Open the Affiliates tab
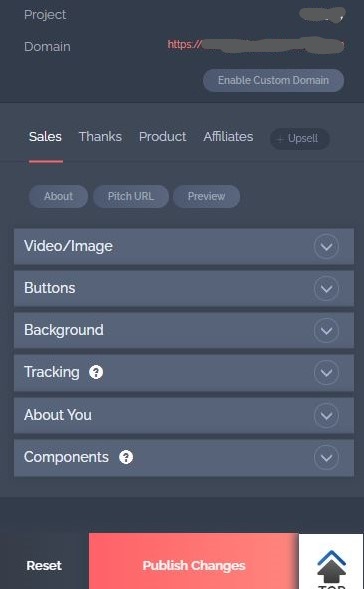The height and width of the screenshot is (589, 364). (228, 136)
